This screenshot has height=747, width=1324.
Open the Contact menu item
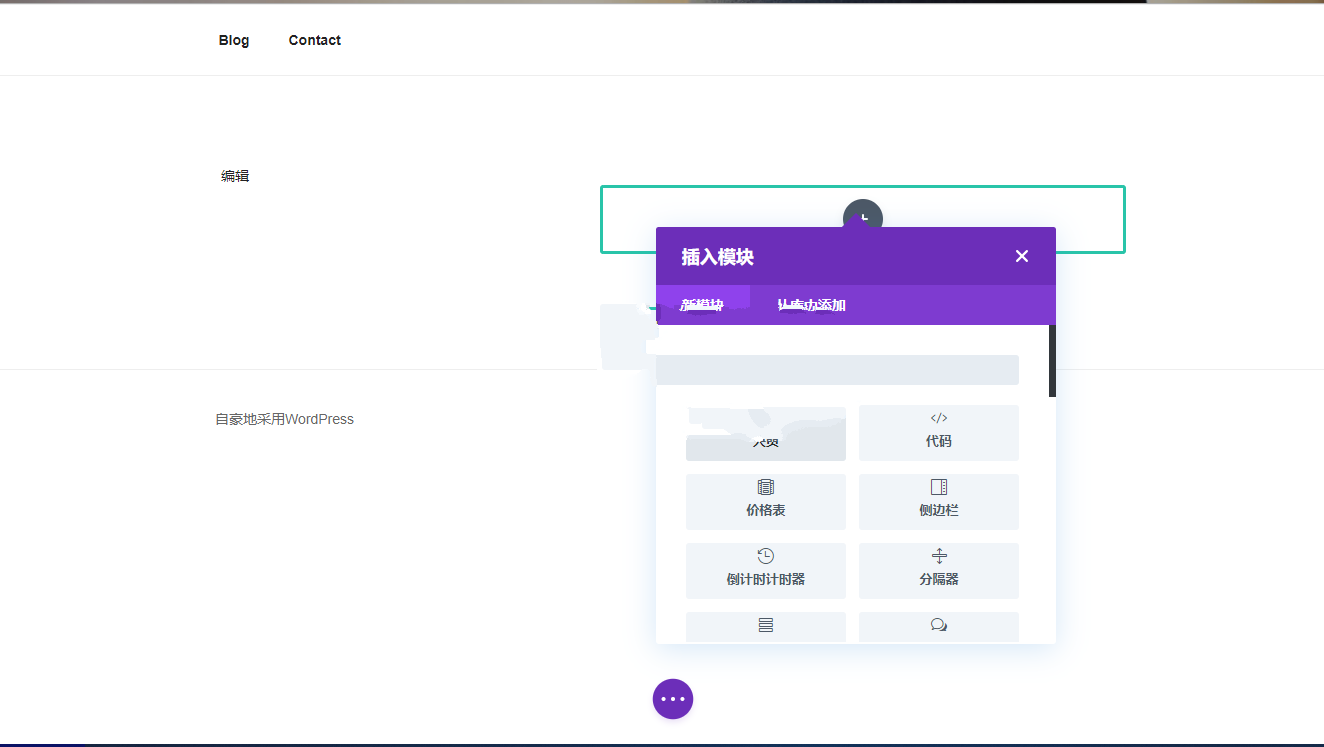click(314, 40)
